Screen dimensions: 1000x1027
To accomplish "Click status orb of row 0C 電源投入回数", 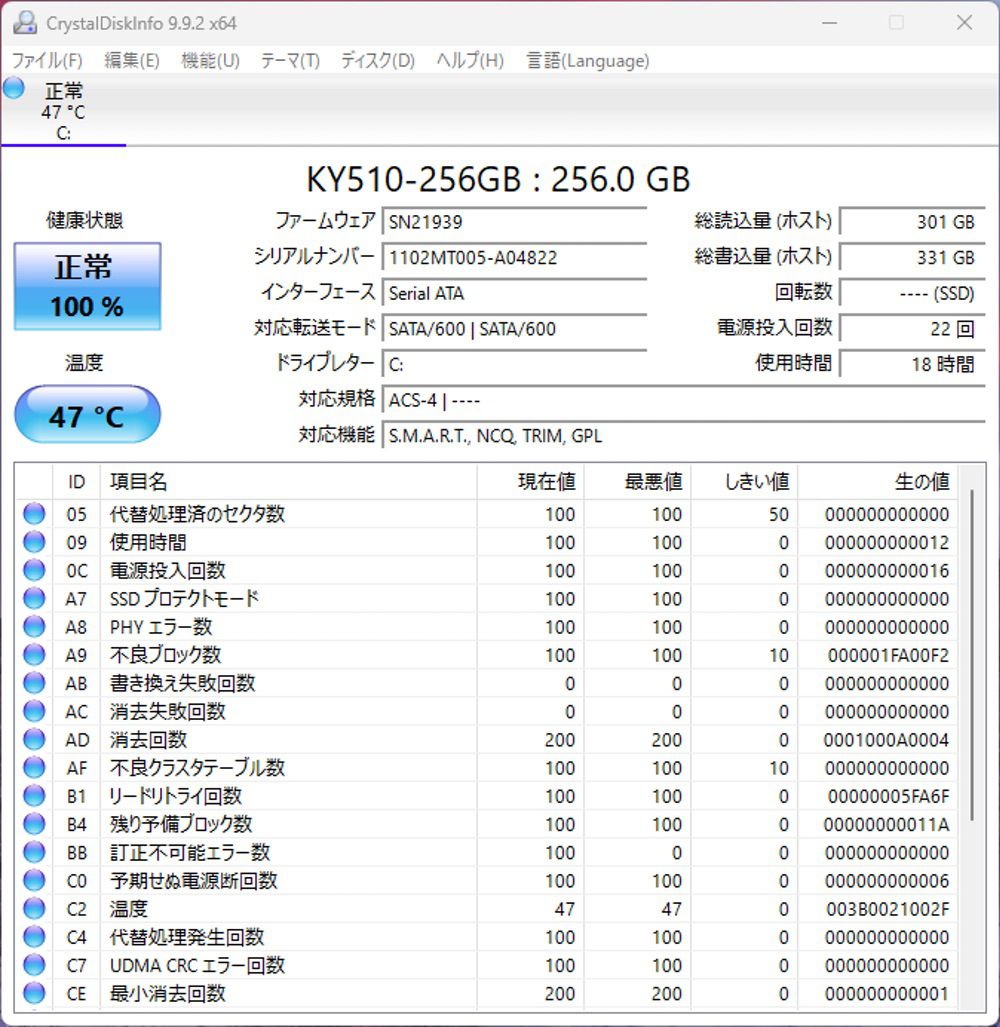I will pos(34,570).
